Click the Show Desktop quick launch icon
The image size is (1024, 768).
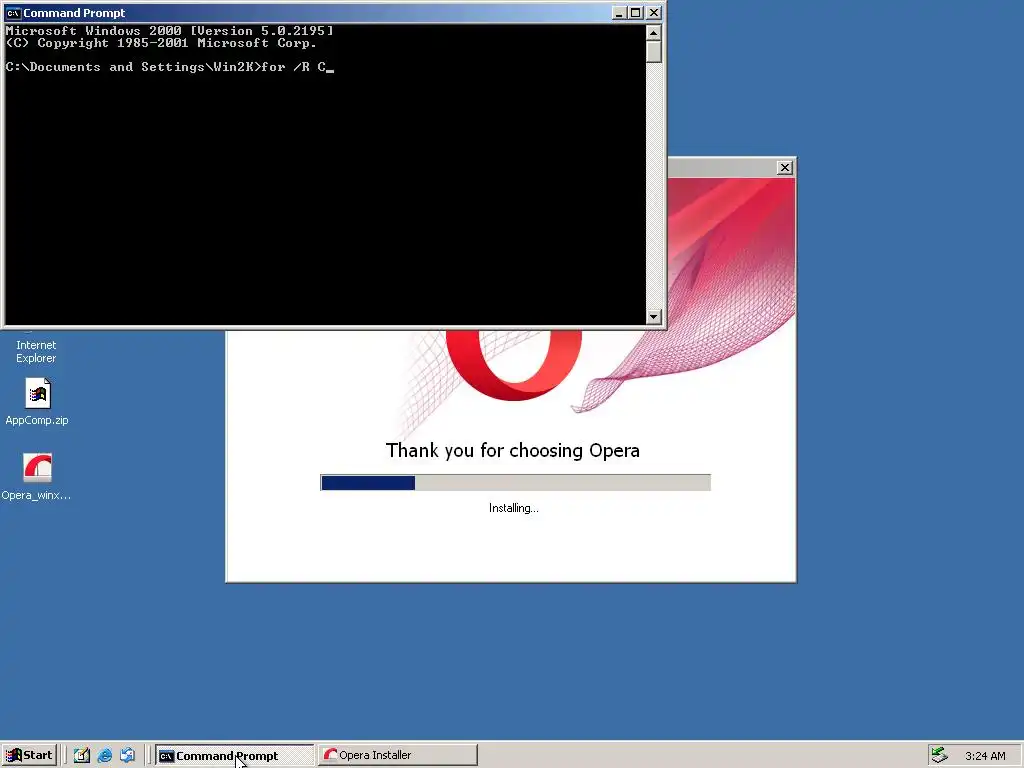point(82,756)
